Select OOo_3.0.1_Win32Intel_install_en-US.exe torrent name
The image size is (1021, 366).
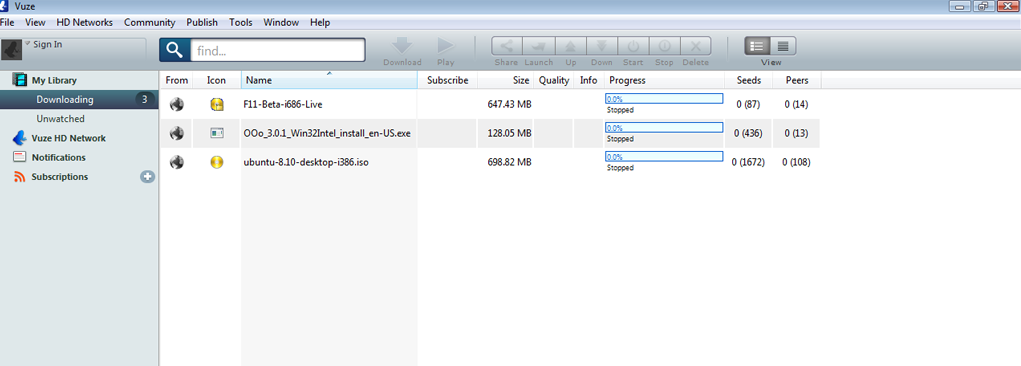pos(328,133)
